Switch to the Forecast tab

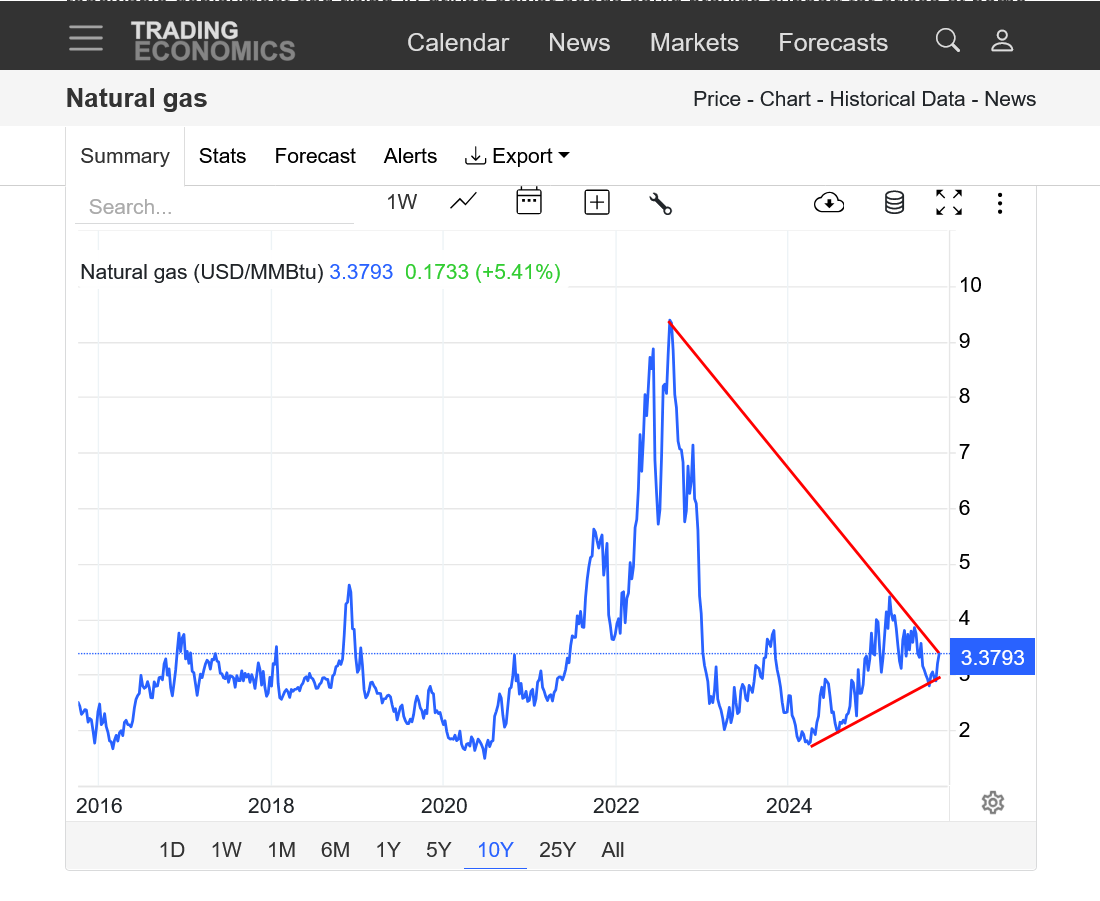315,156
